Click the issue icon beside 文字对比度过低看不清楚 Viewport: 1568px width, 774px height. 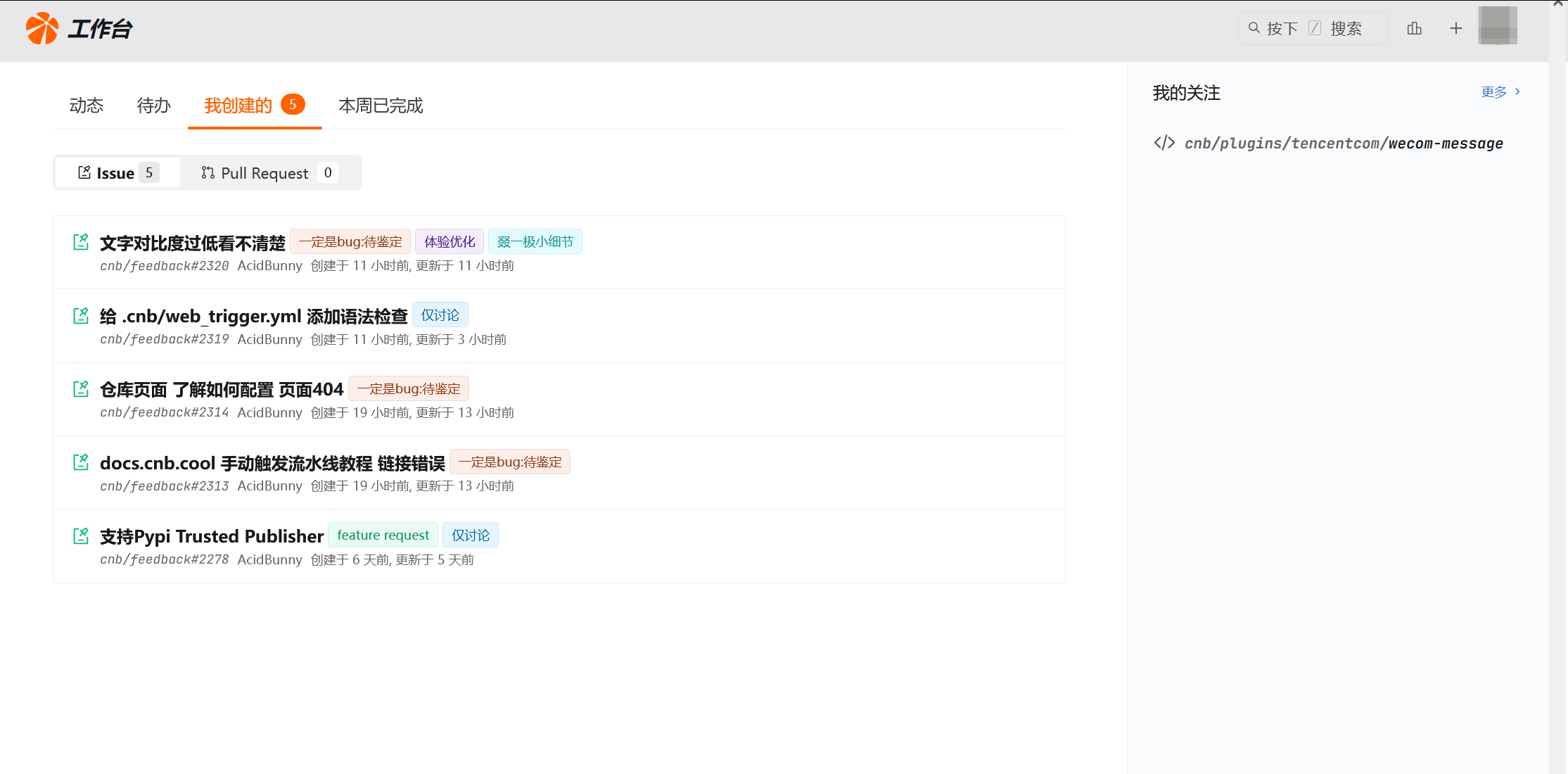81,241
